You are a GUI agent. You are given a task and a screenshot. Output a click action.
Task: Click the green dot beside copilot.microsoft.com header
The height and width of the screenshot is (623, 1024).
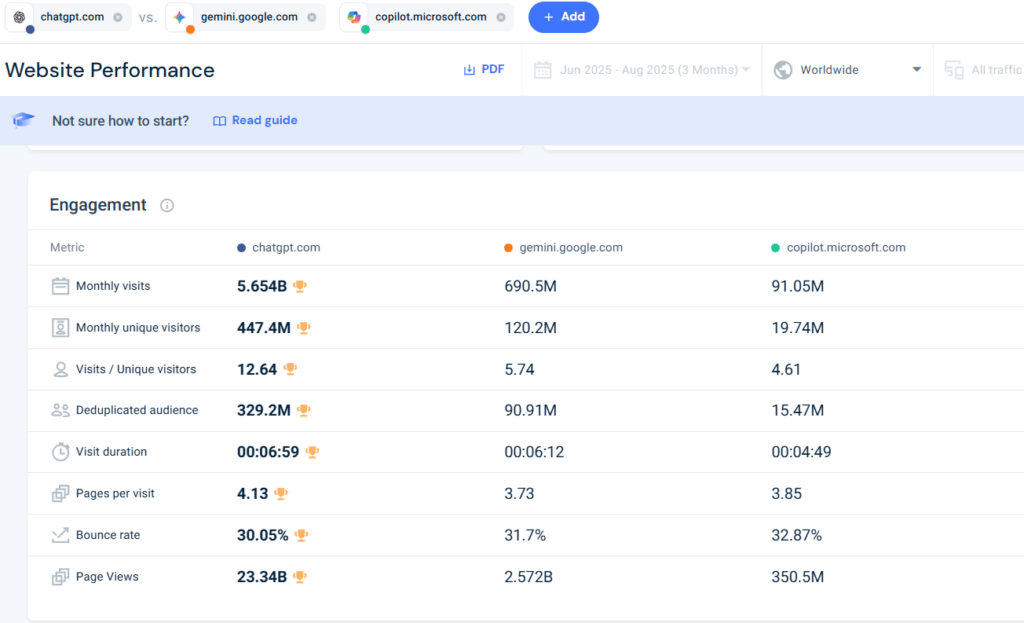click(x=775, y=248)
